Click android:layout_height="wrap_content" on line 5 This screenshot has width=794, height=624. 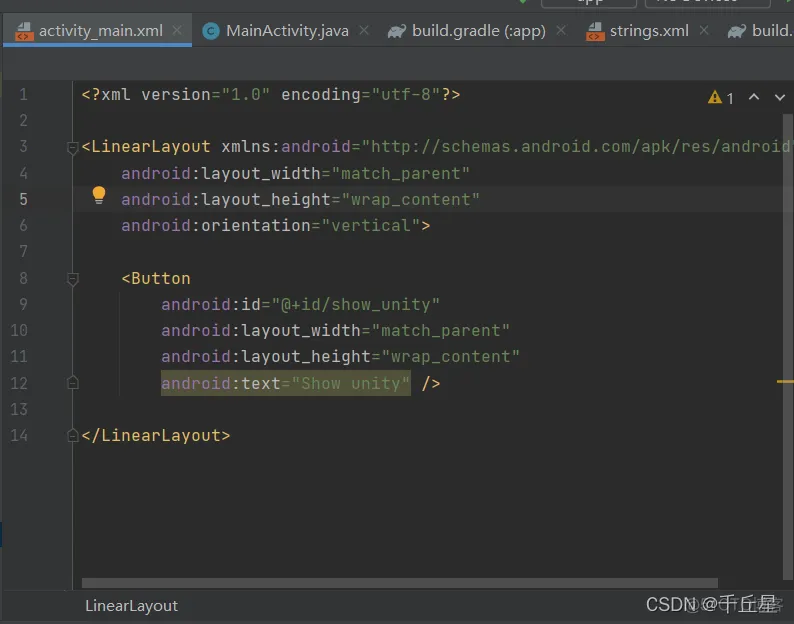[x=300, y=200]
